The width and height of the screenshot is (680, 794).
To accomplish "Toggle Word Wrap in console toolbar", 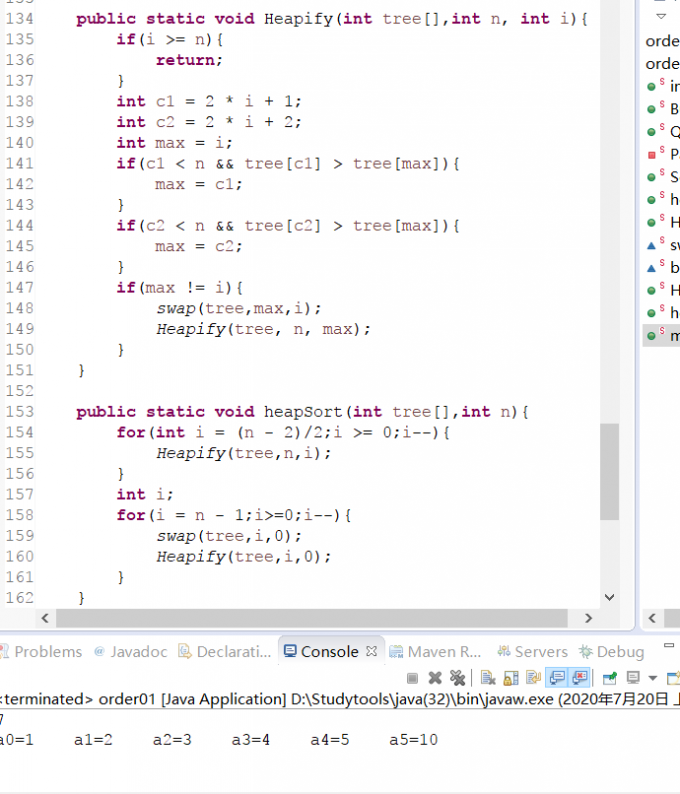I will tap(532, 678).
